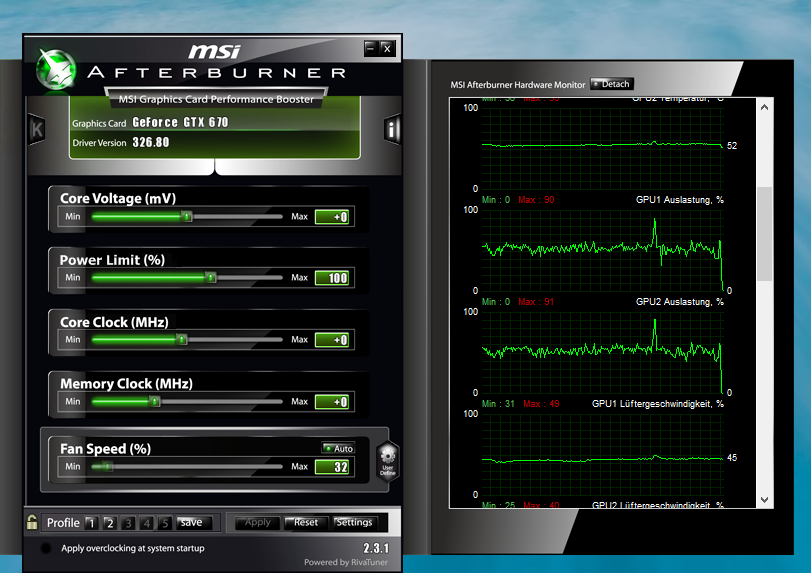Click the Power Limit slider handle

pos(211,278)
